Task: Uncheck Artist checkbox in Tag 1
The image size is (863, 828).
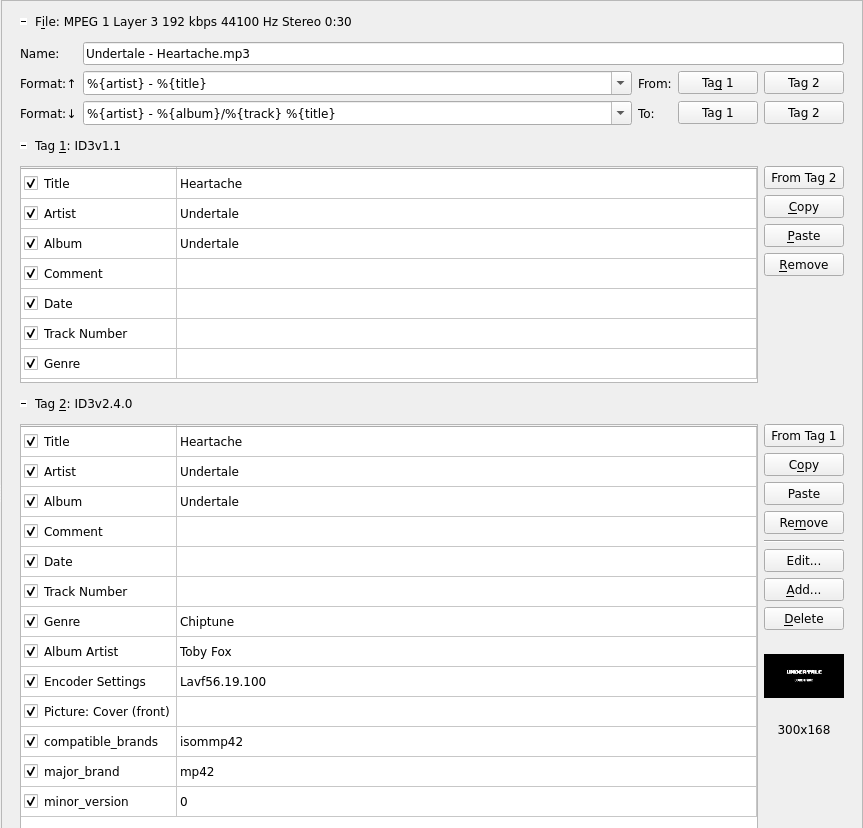Action: (x=31, y=214)
